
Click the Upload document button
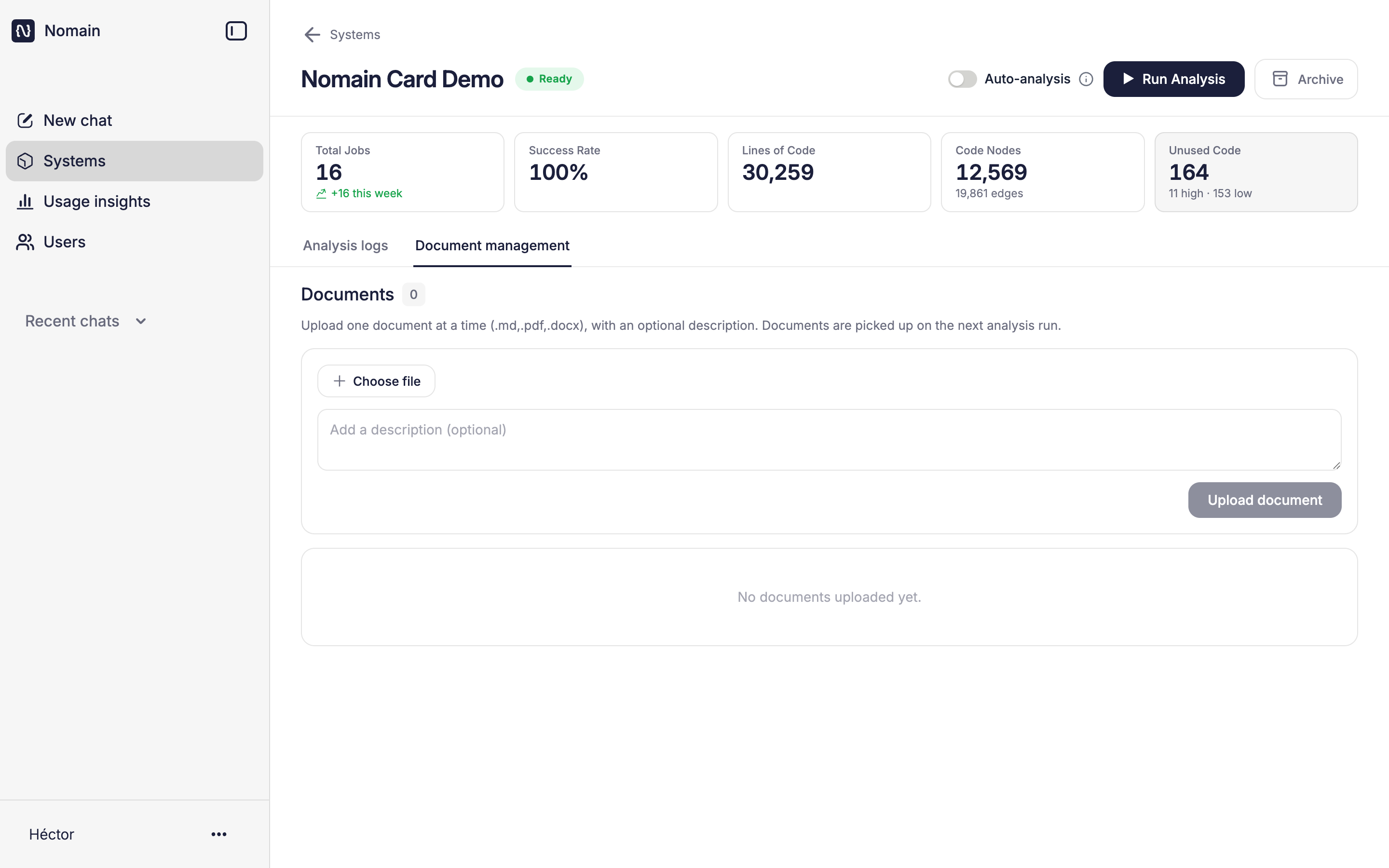(1265, 500)
